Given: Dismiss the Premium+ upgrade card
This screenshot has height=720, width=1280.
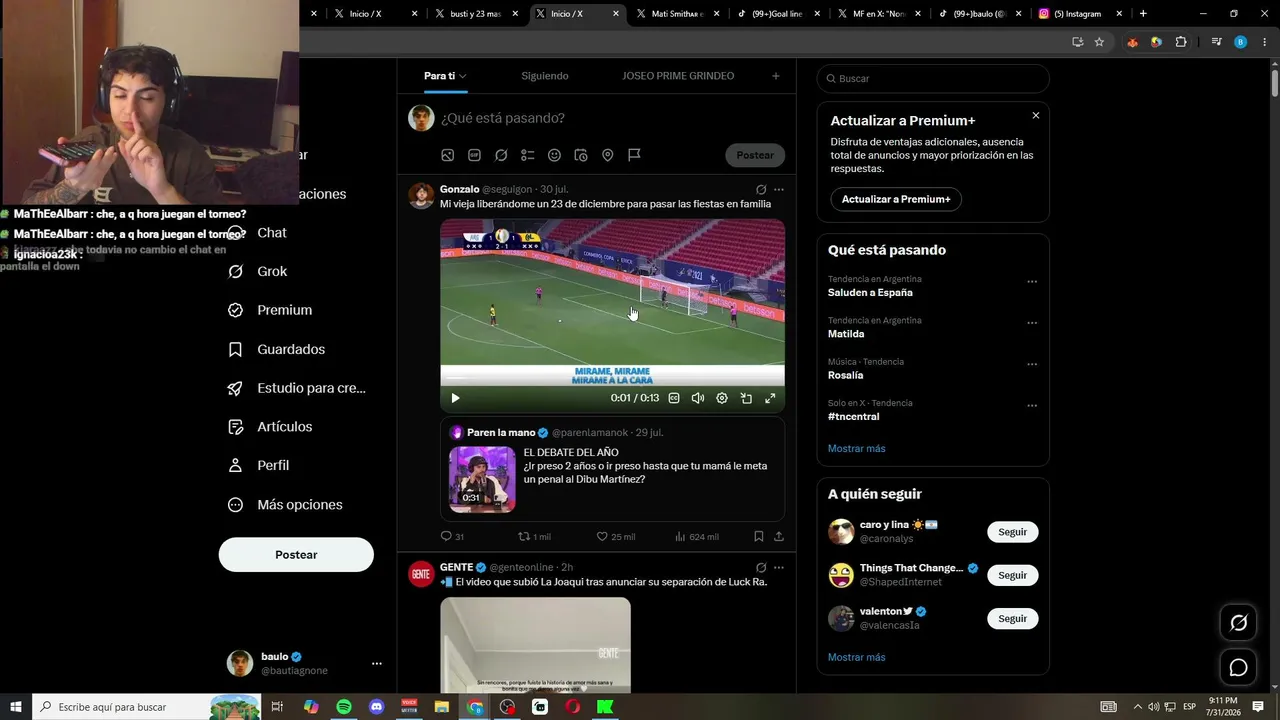Looking at the screenshot, I should [x=1035, y=116].
